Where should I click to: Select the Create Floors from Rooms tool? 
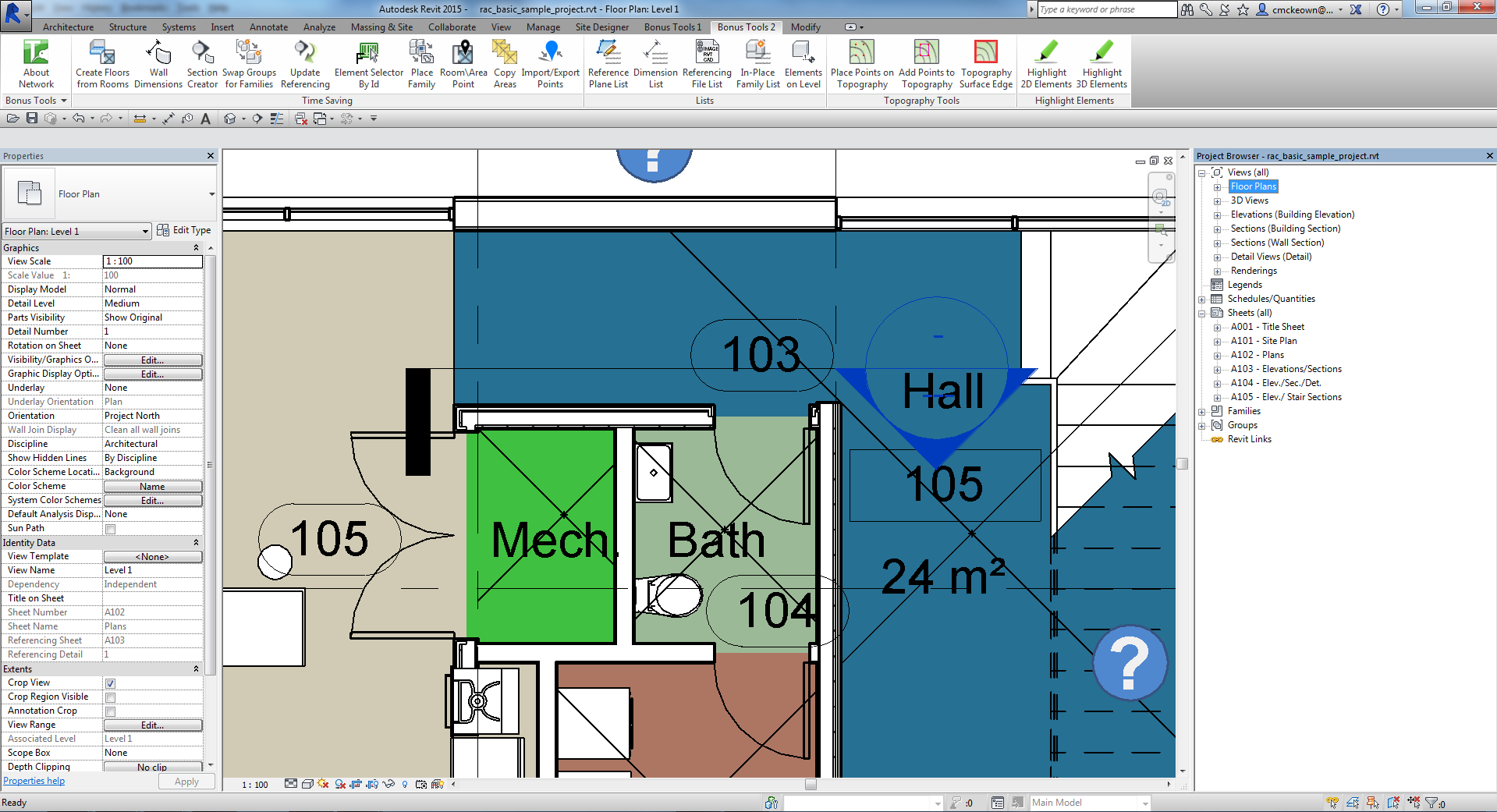(x=101, y=62)
